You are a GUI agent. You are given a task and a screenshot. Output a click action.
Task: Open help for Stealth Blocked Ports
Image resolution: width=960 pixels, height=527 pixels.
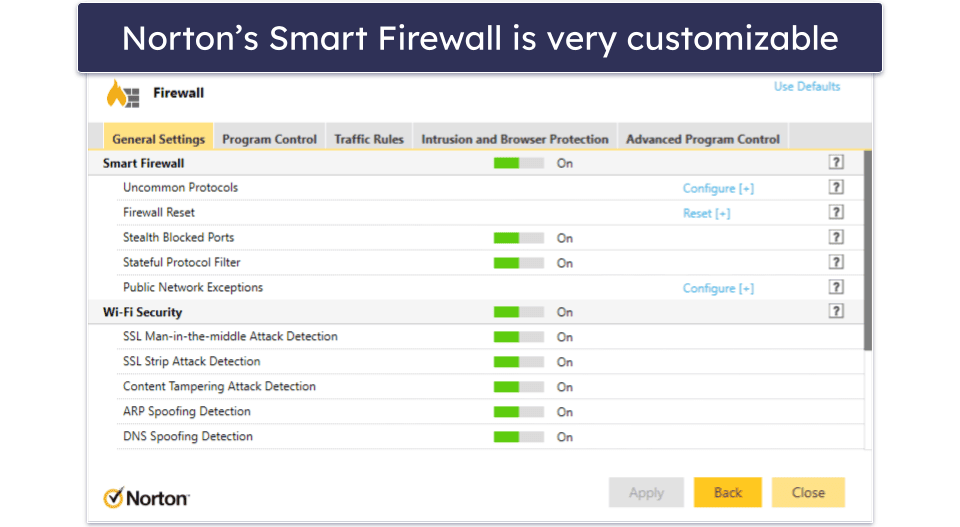(836, 238)
